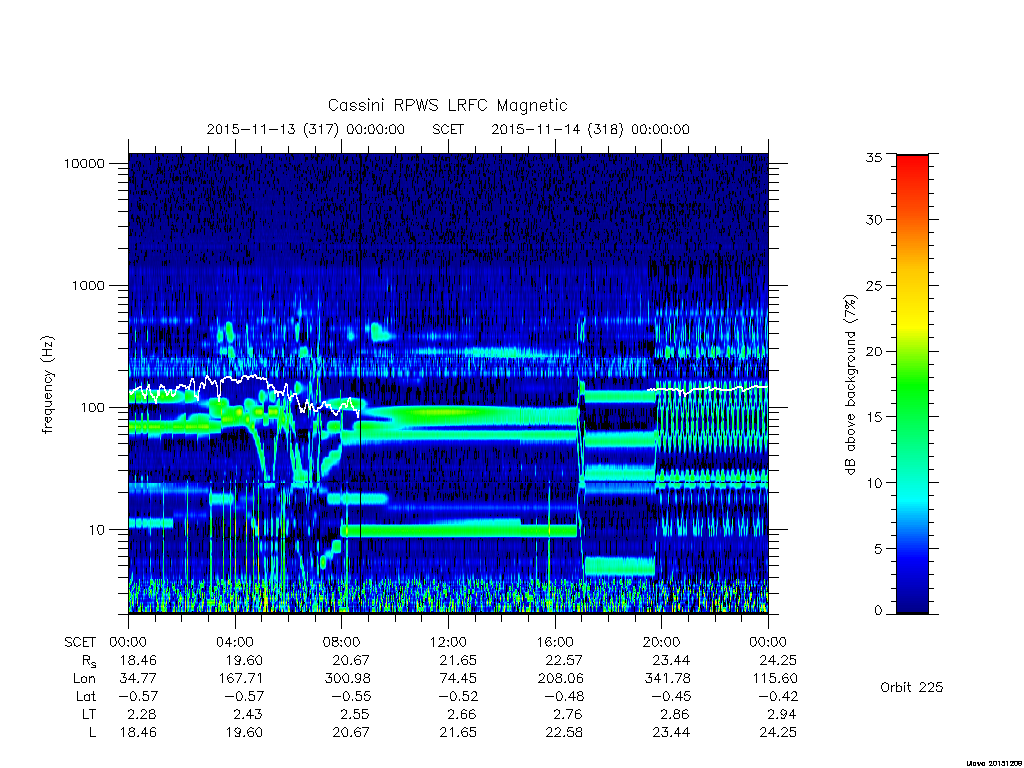Click the Lon value 208.06

click(561, 679)
